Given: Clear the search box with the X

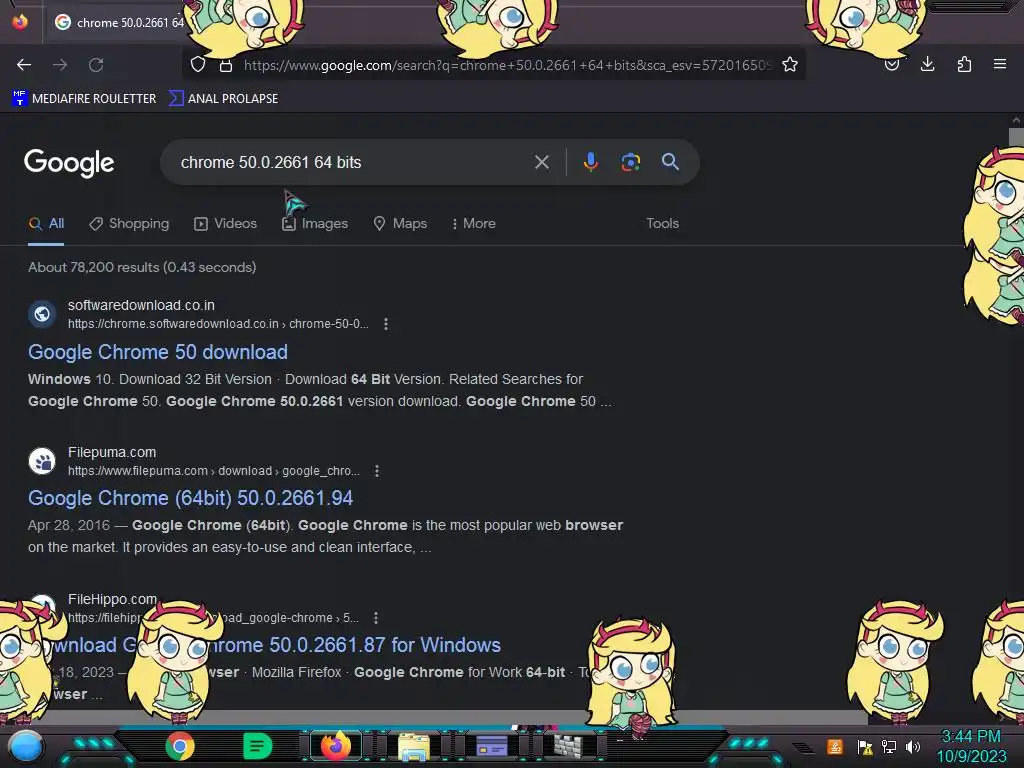Looking at the screenshot, I should tap(541, 162).
